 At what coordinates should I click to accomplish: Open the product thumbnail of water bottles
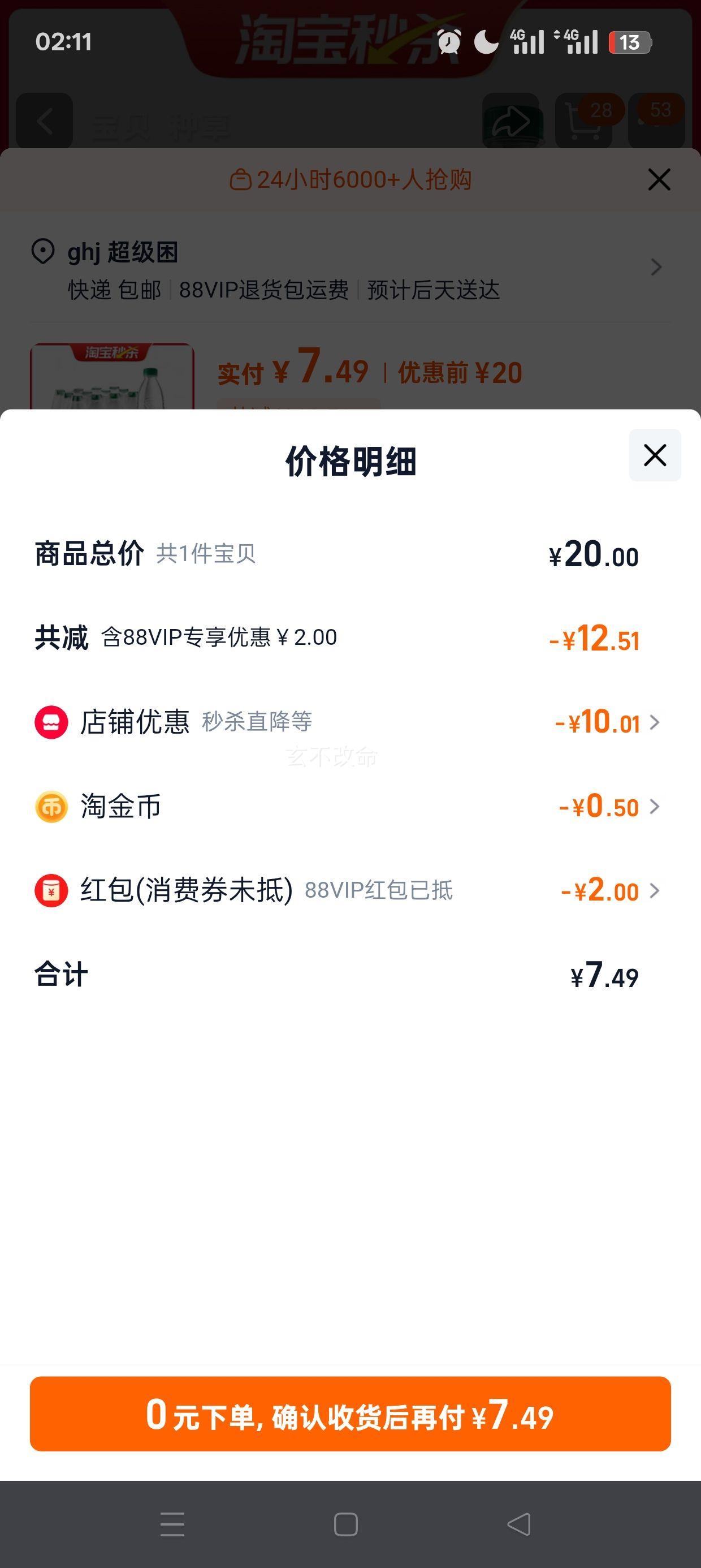[x=112, y=376]
